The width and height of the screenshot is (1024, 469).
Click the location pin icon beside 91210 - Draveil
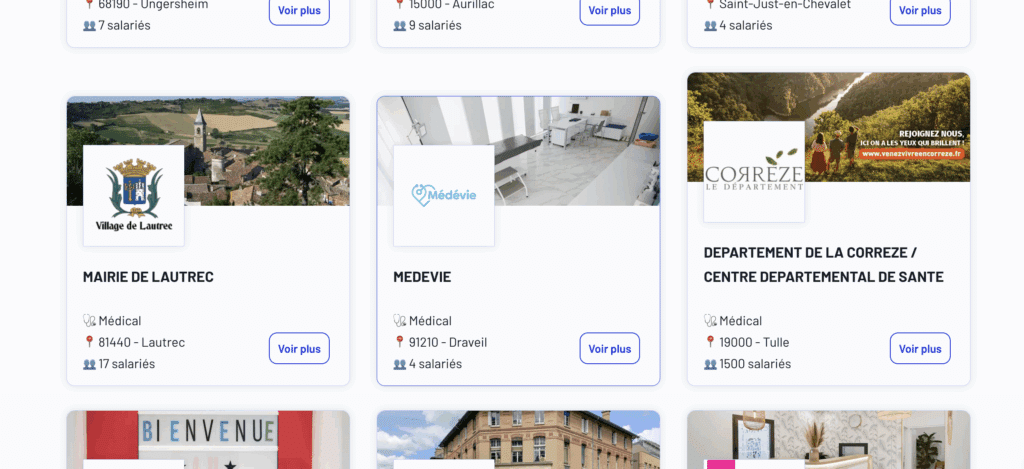coord(400,342)
